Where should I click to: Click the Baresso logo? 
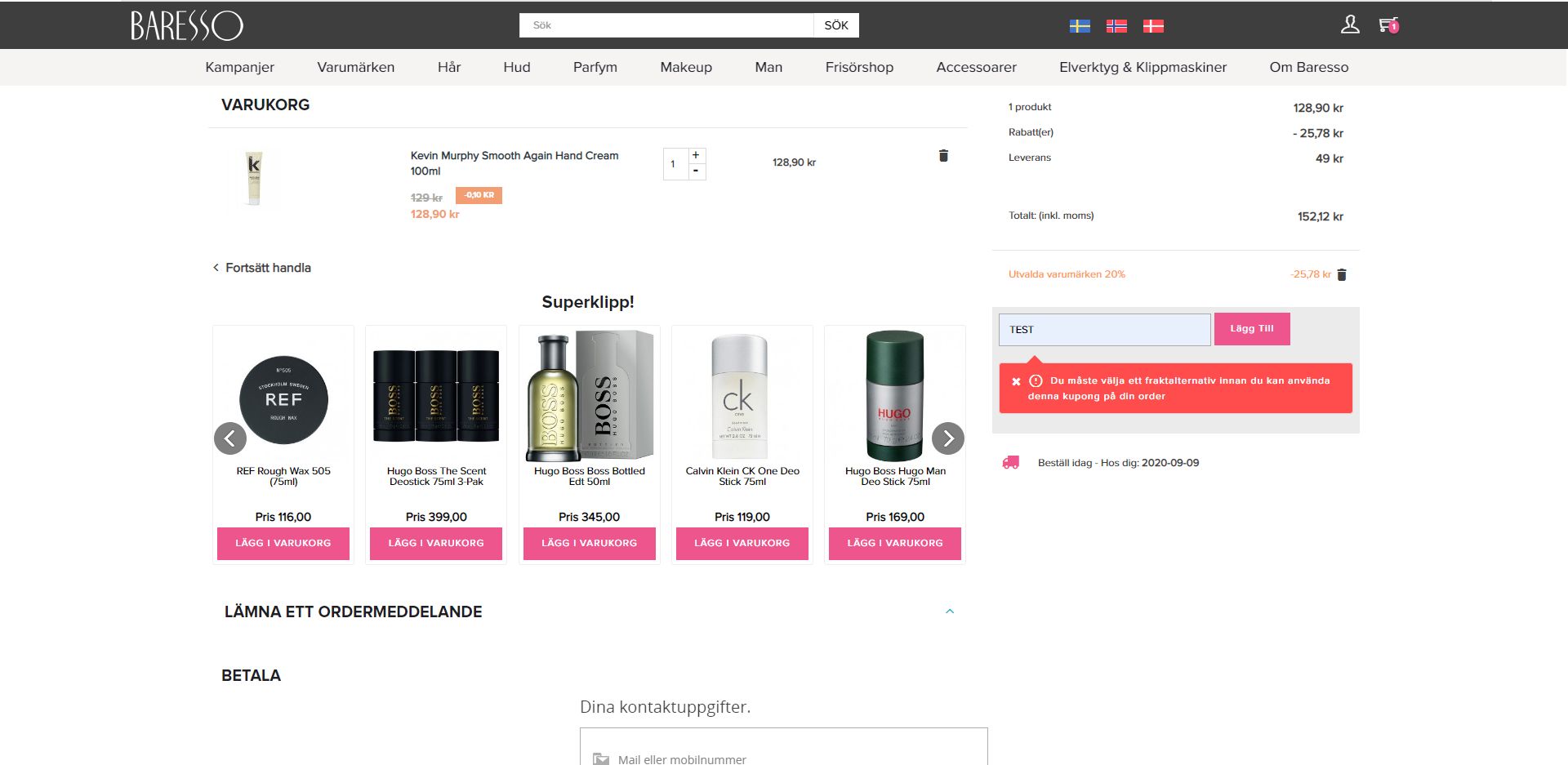(187, 25)
